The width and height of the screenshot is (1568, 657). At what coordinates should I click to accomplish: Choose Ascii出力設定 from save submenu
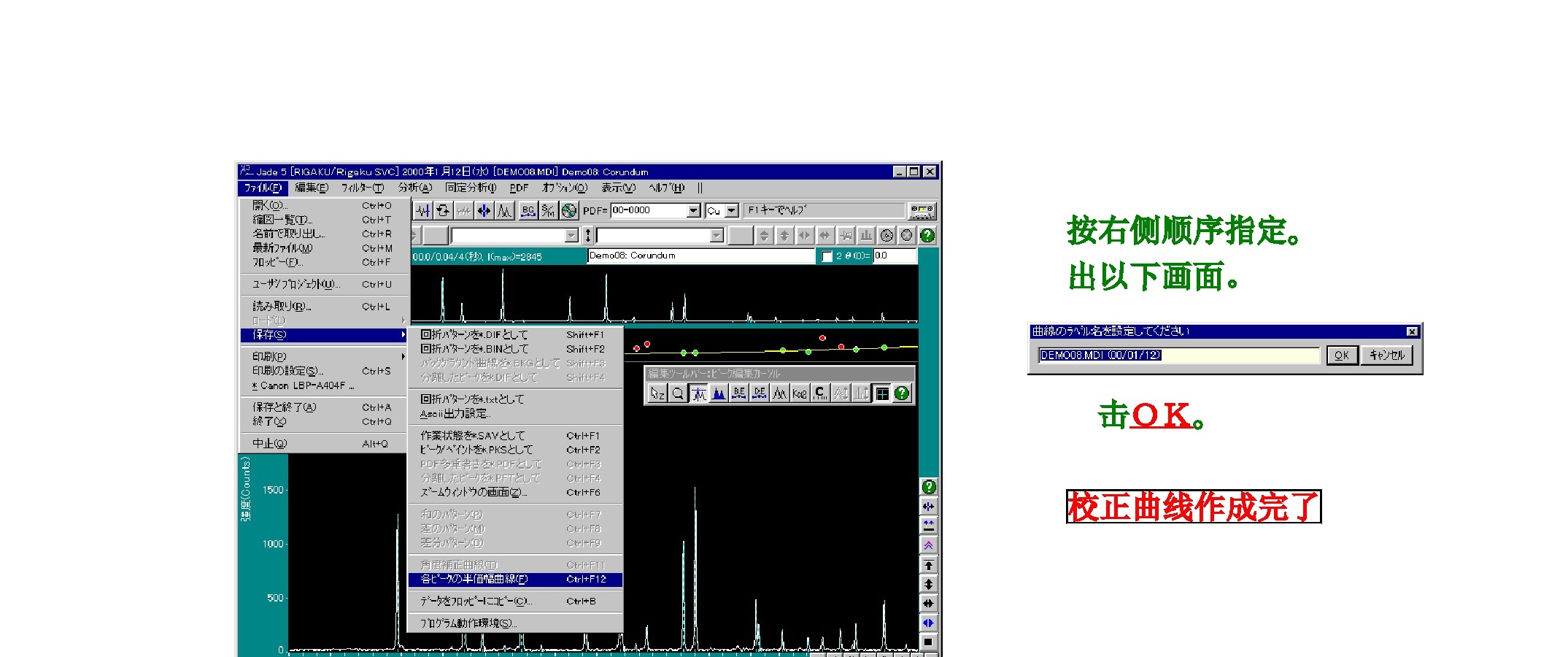point(515,414)
